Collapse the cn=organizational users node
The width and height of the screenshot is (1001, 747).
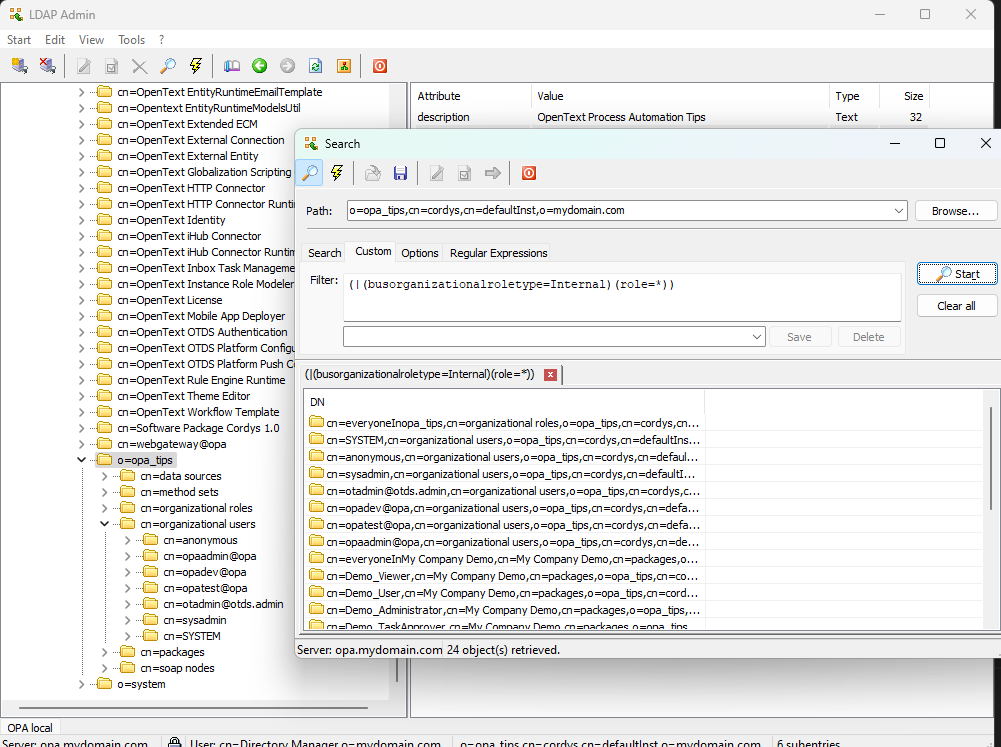point(105,524)
